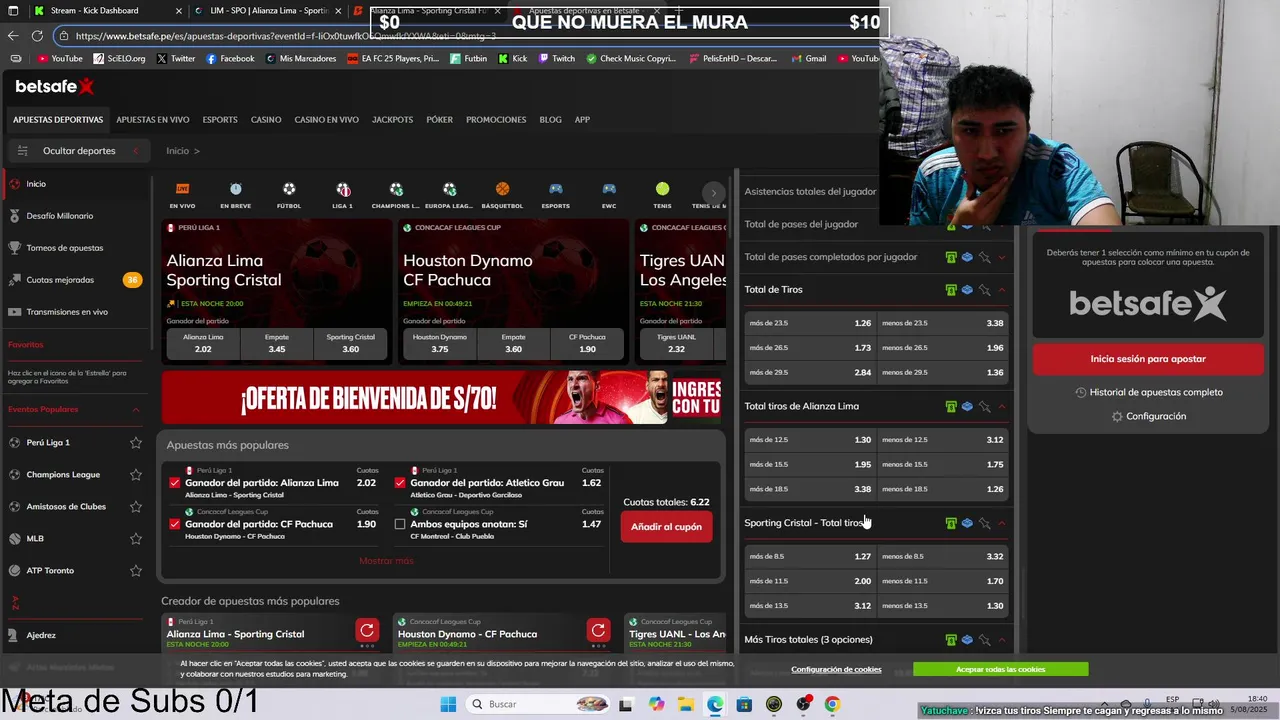Favorite Amistosos de Clubes with star
This screenshot has height=720, width=1280.
click(136, 507)
